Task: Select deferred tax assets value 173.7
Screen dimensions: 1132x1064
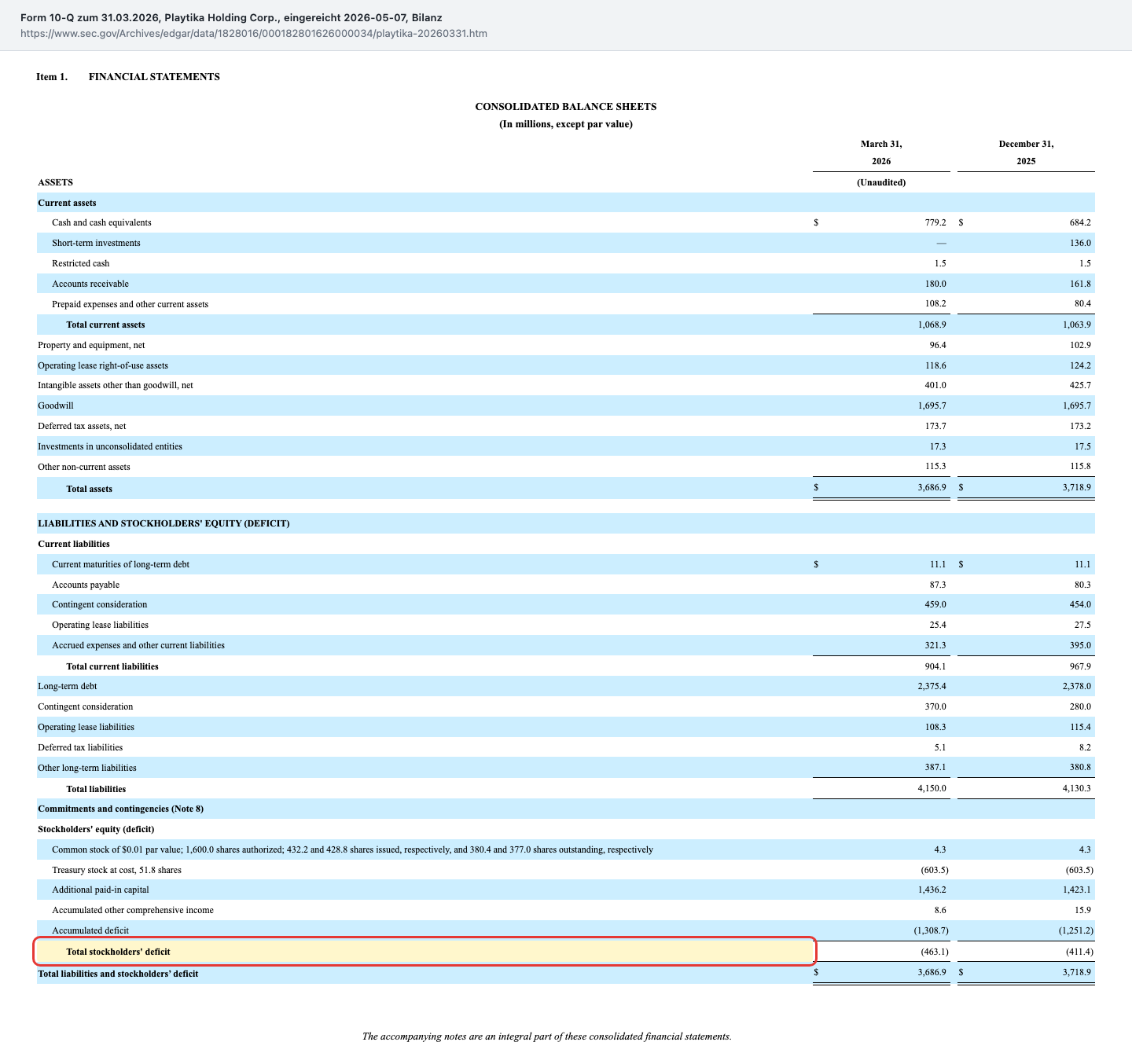Action: 935,426
